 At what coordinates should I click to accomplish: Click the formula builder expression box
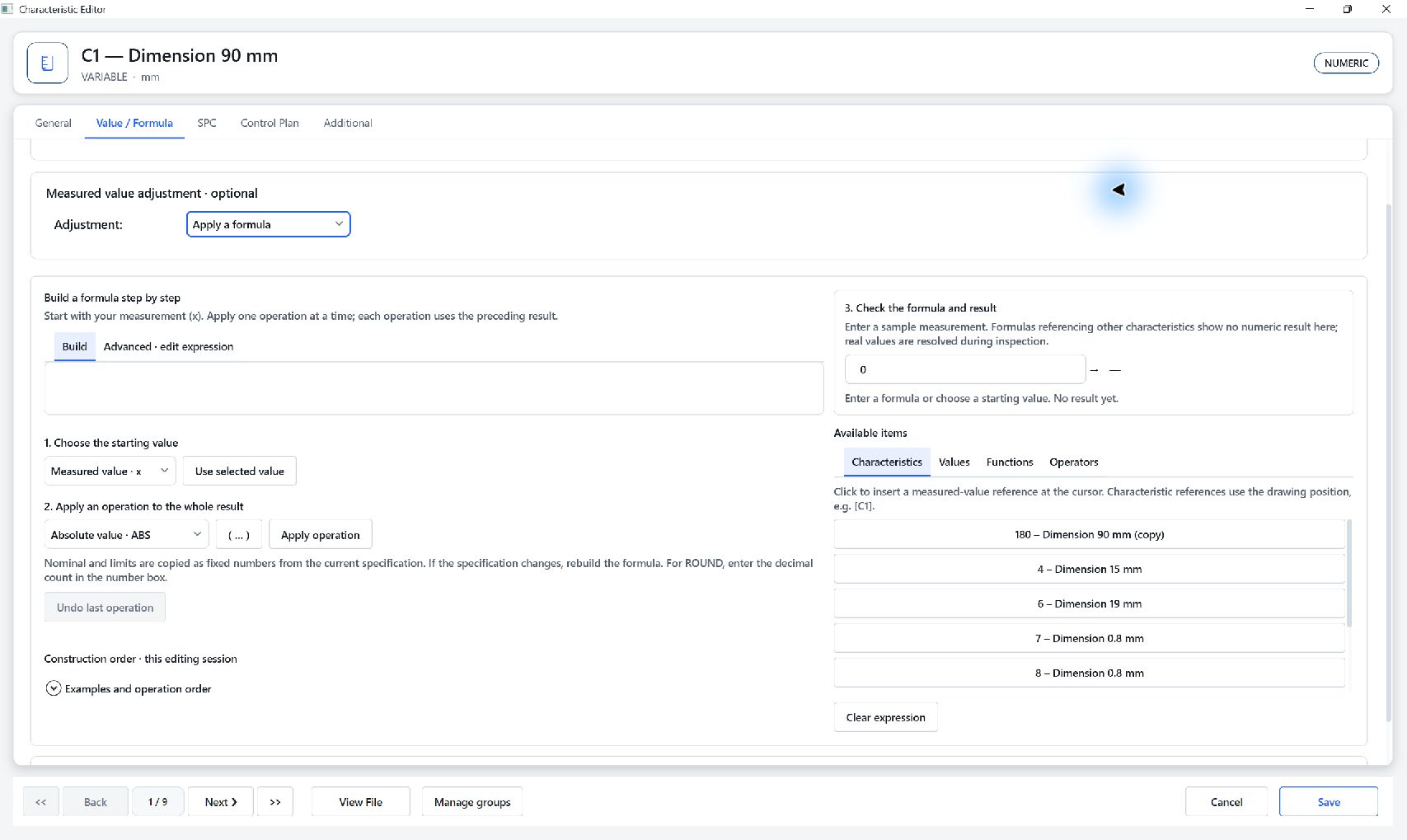[x=434, y=388]
